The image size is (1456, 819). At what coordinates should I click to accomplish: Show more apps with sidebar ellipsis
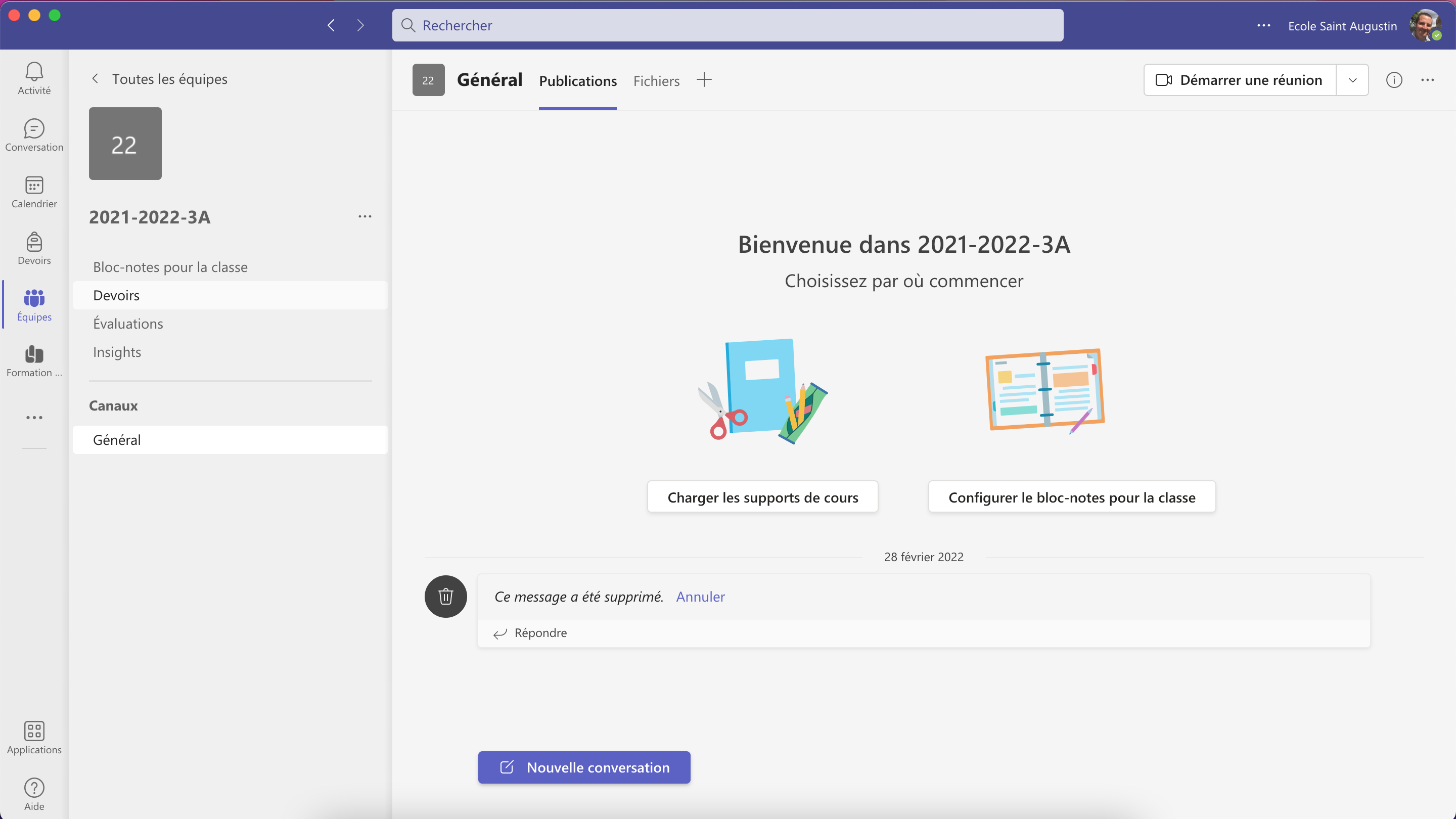pos(34,418)
